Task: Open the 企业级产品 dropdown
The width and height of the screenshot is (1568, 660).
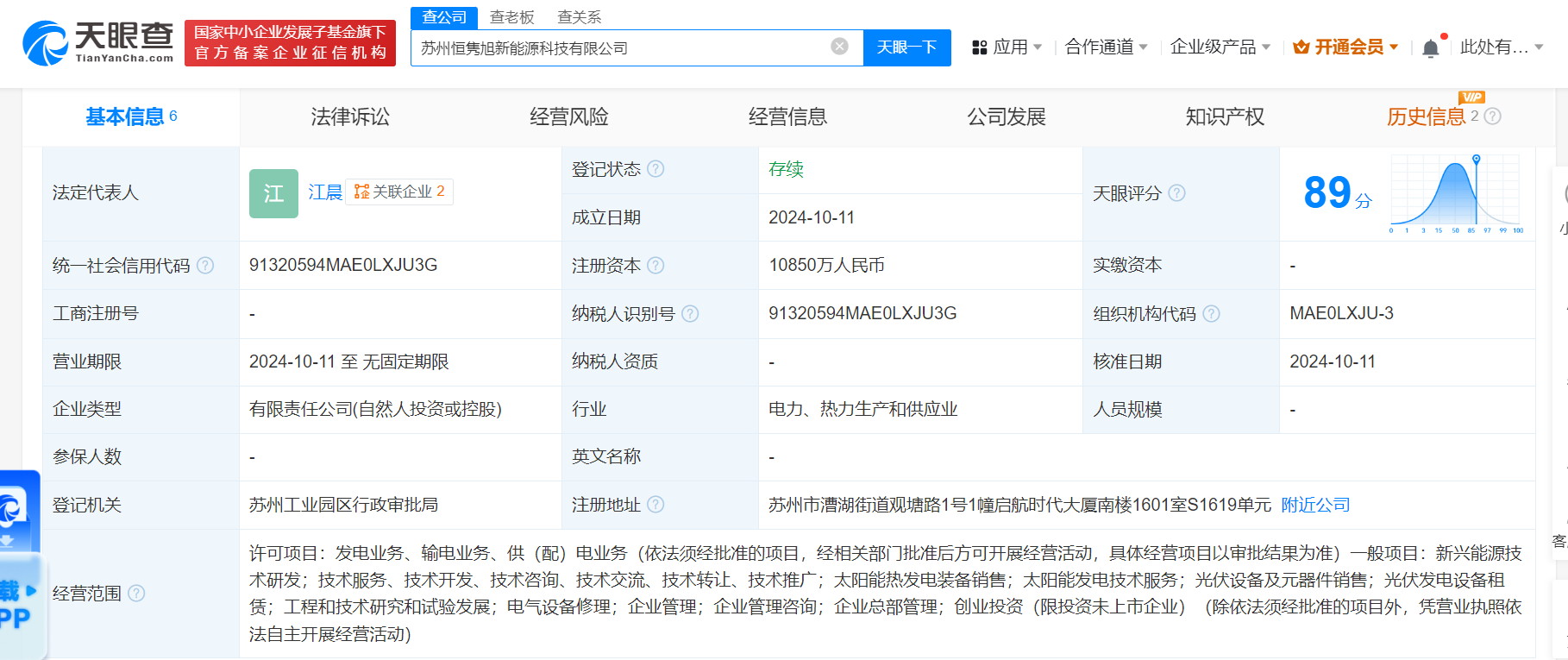Action: tap(1220, 47)
